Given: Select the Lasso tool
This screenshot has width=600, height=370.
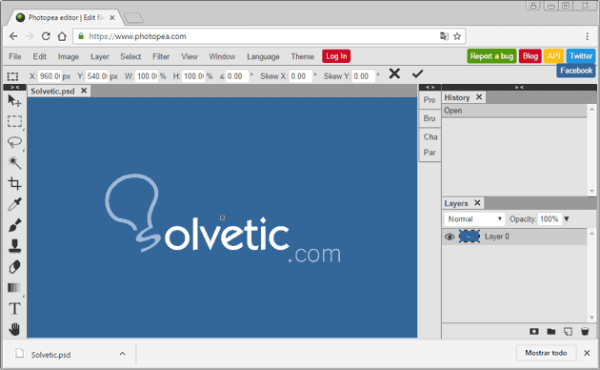Looking at the screenshot, I should point(15,142).
